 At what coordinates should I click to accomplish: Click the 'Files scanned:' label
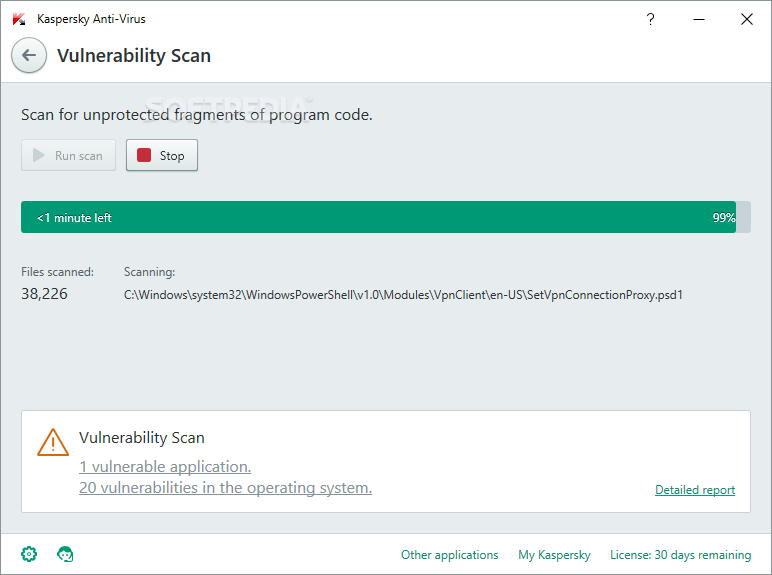coord(58,272)
